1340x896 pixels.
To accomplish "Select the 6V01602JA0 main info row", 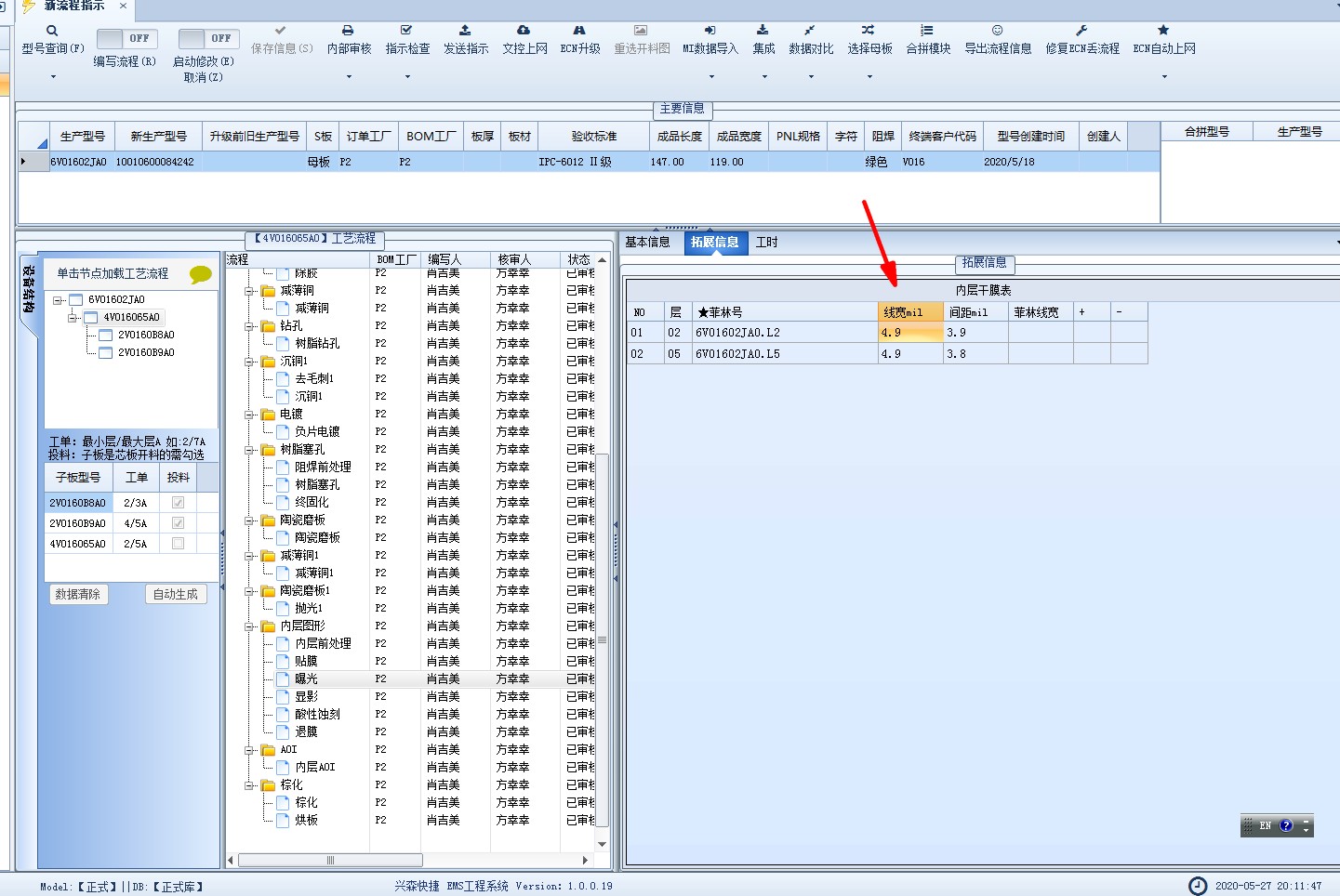I will [x=590, y=162].
